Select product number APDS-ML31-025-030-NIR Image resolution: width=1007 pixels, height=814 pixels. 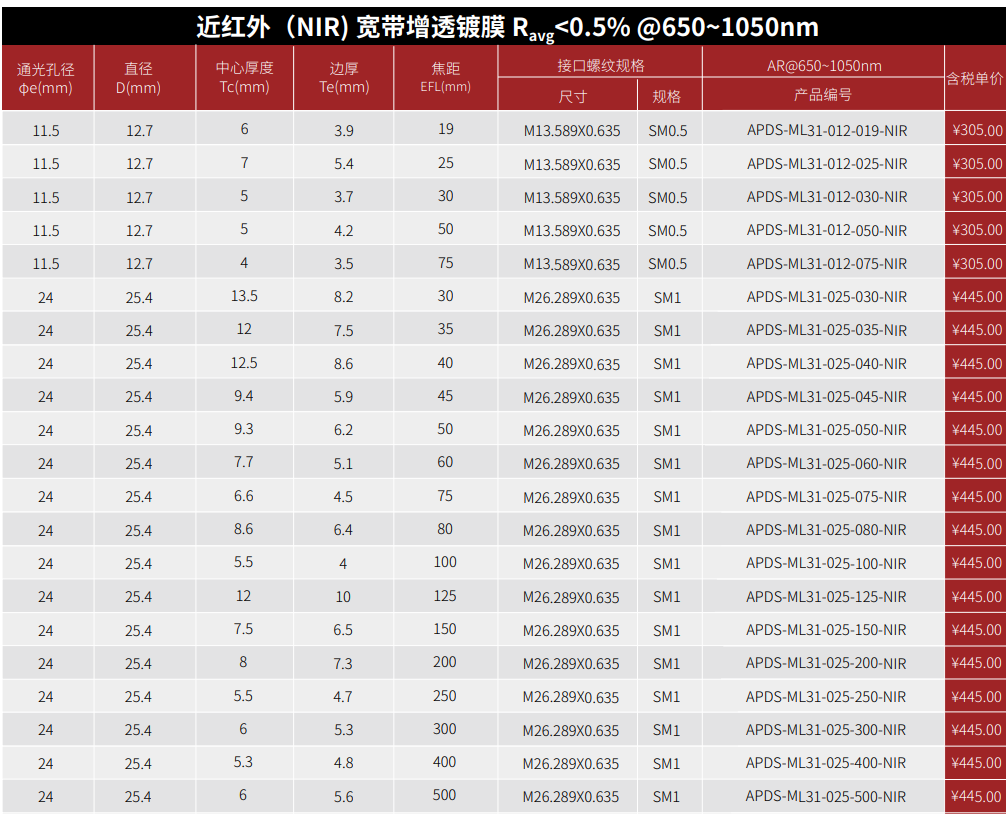pos(826,297)
